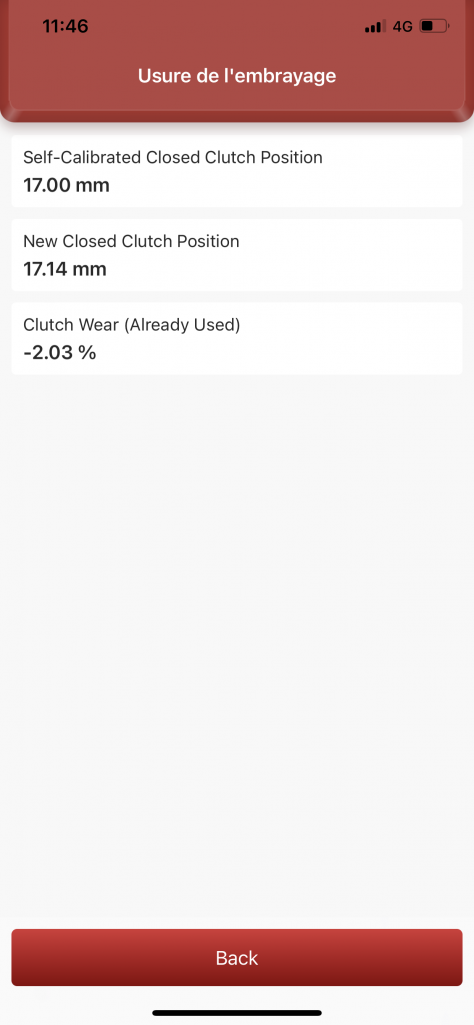The image size is (474, 1025).
Task: Tap the empty gray area below the cards
Action: pos(237,647)
